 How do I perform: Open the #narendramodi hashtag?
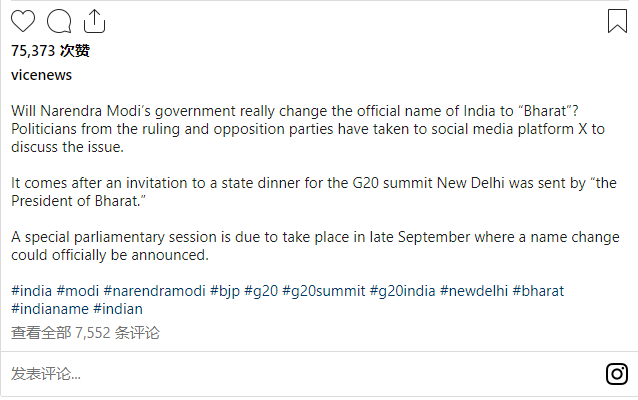click(x=155, y=291)
